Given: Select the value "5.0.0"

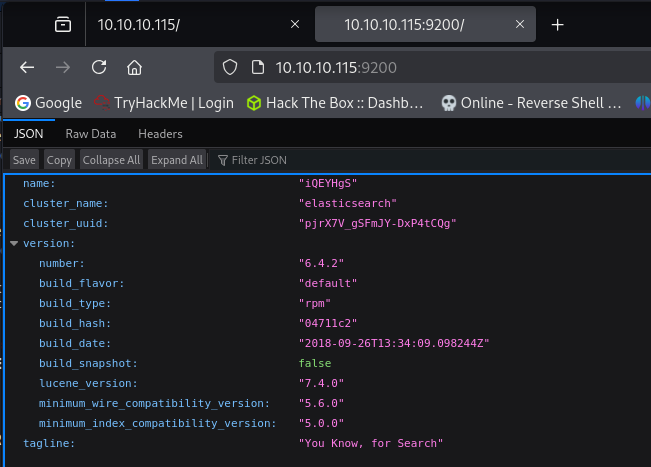Looking at the screenshot, I should pos(321,423).
